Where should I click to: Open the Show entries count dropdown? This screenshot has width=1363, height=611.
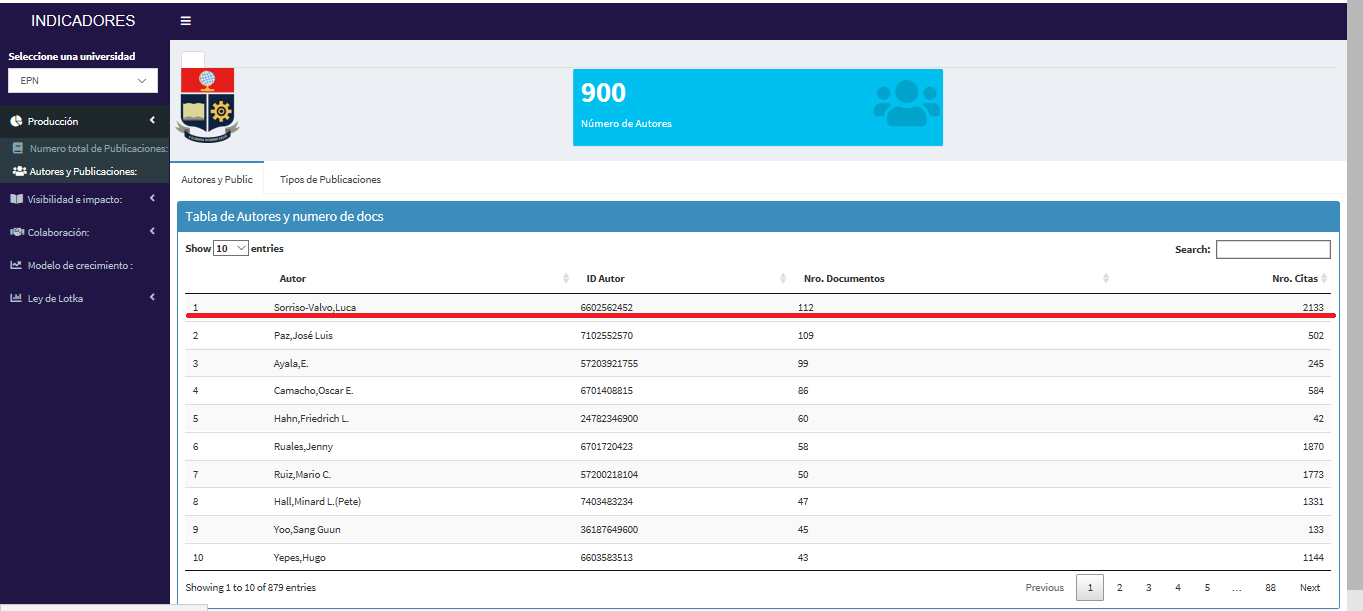click(x=230, y=249)
